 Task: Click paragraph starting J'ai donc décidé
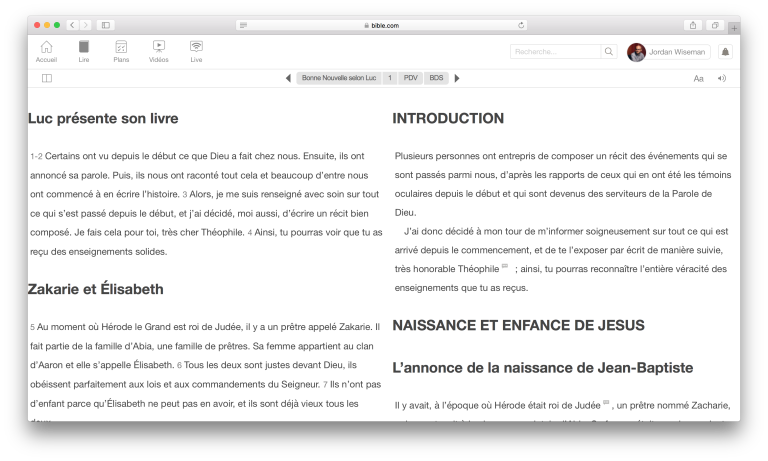click(561, 260)
